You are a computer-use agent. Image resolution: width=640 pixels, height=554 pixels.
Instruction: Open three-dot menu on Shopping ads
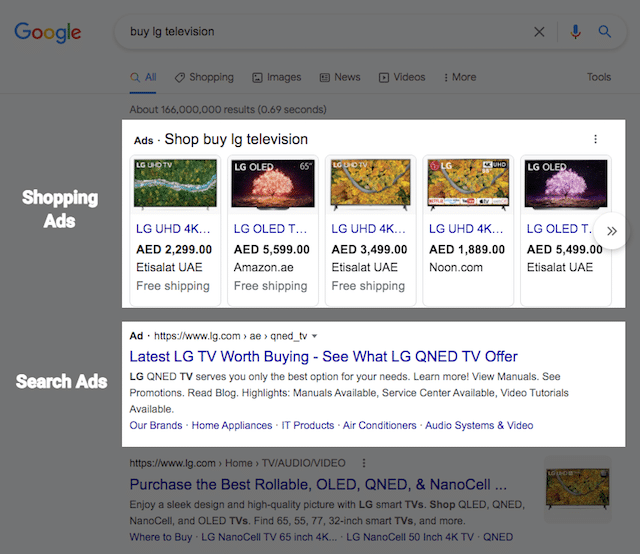click(x=596, y=140)
